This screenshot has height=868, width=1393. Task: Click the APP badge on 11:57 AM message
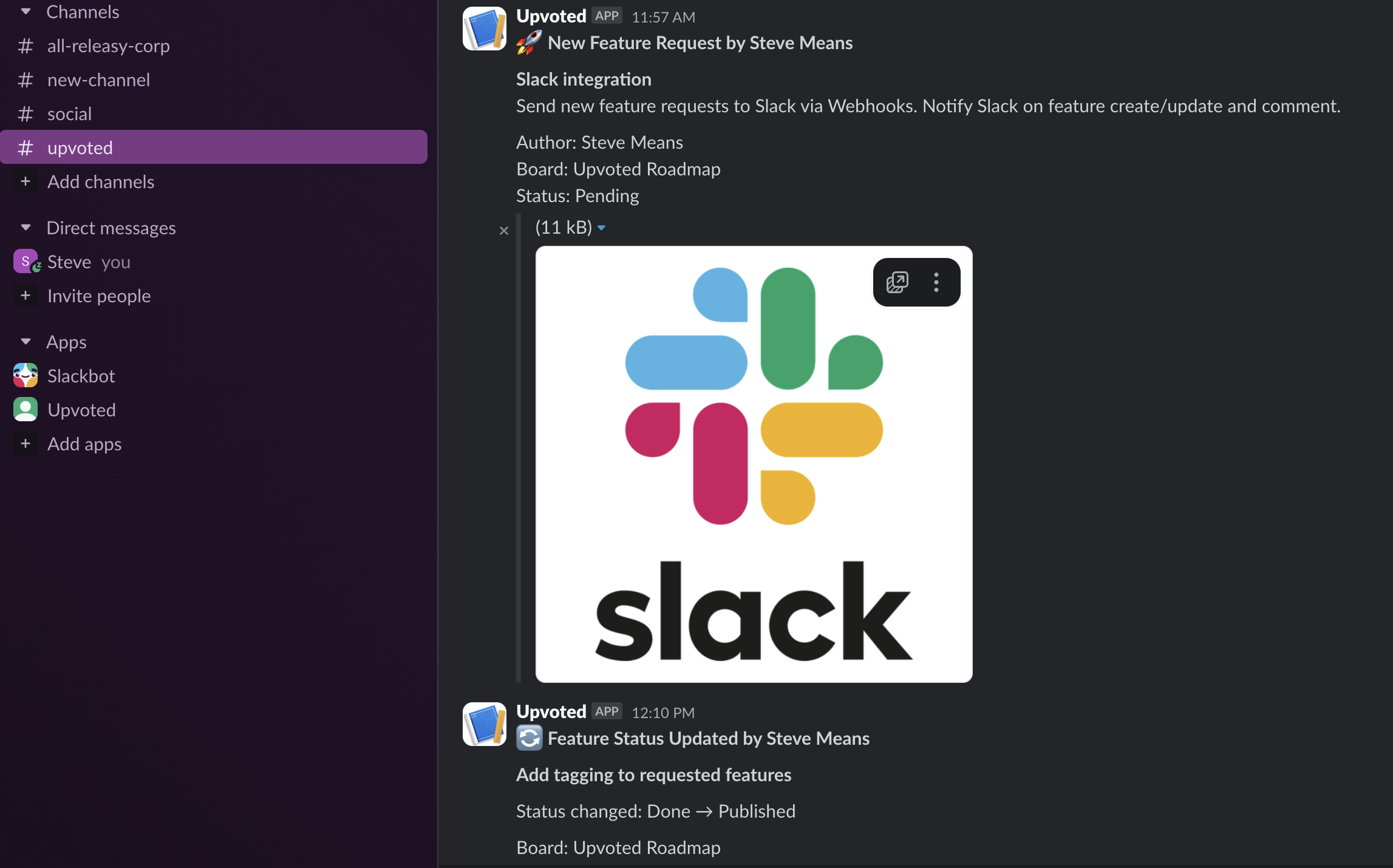click(x=607, y=16)
